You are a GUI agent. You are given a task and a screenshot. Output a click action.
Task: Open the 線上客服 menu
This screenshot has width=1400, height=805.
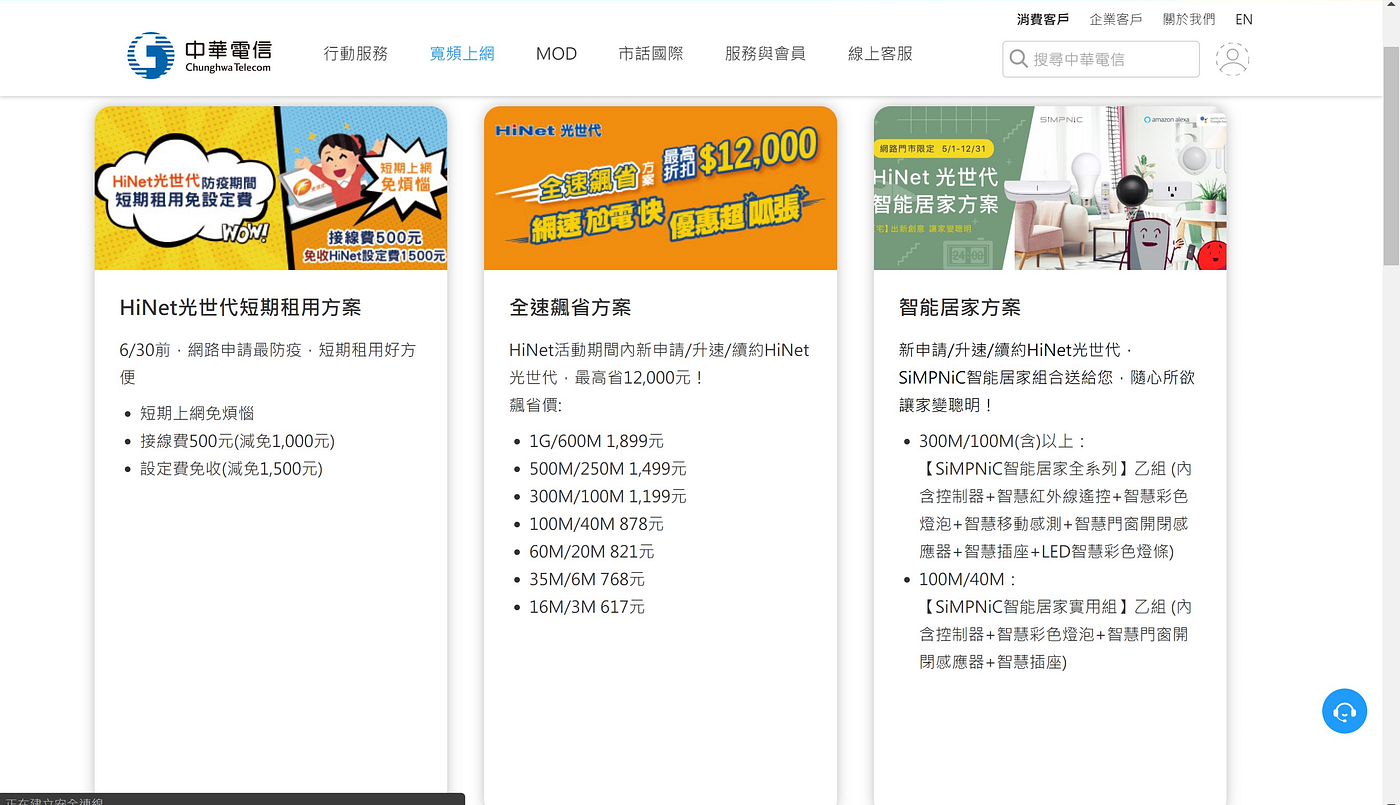coord(880,54)
